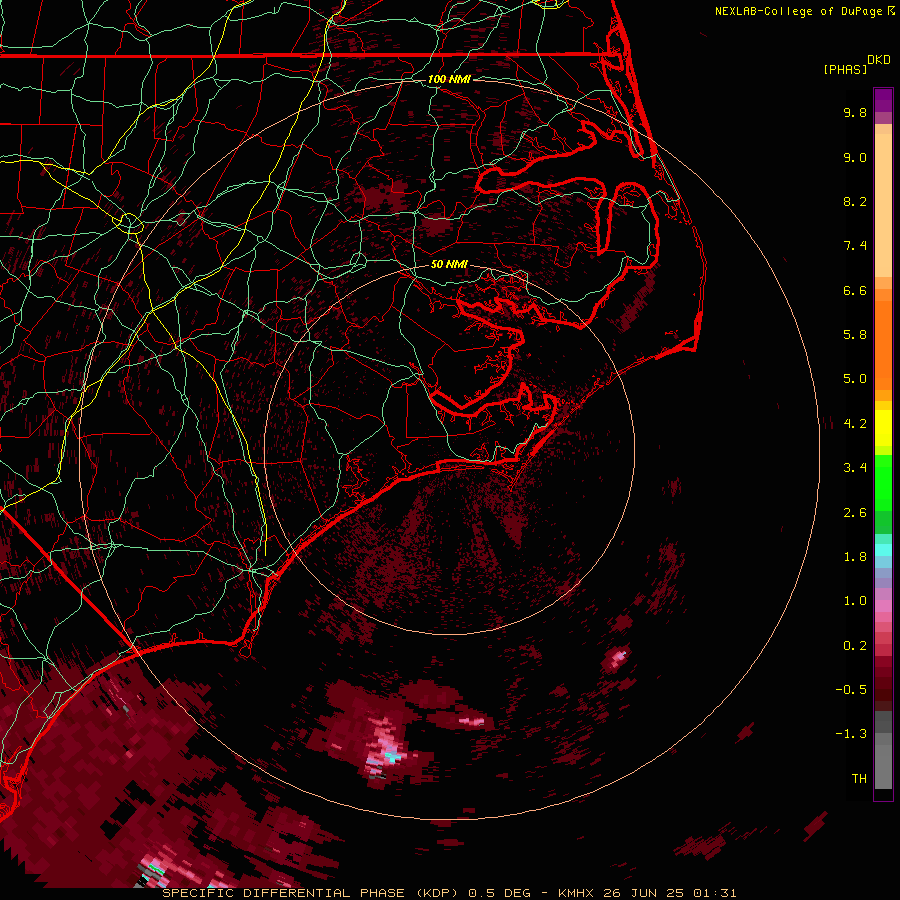Click the KMHX radar station identifier
The width and height of the screenshot is (900, 900).
point(576,893)
